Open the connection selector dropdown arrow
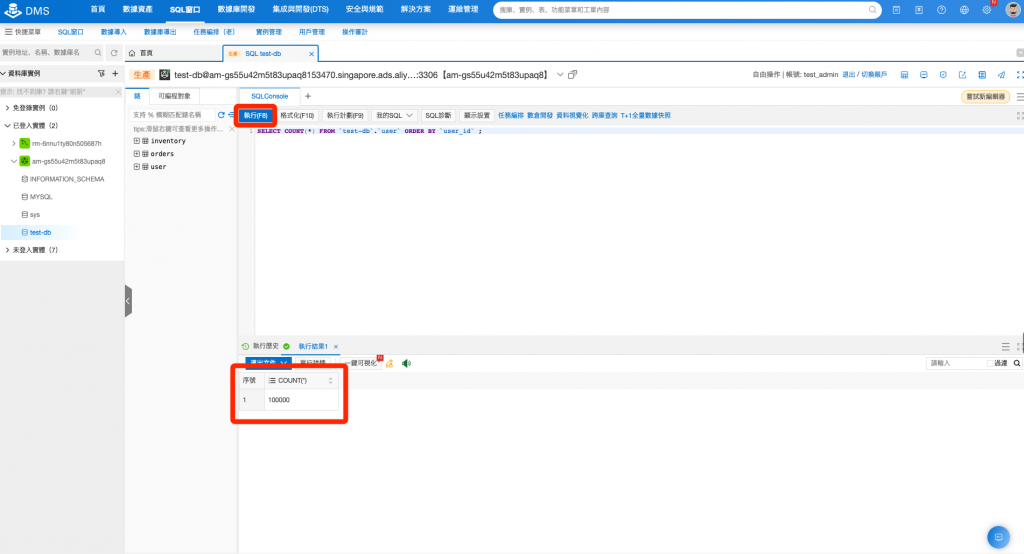This screenshot has height=554, width=1024. (560, 74)
